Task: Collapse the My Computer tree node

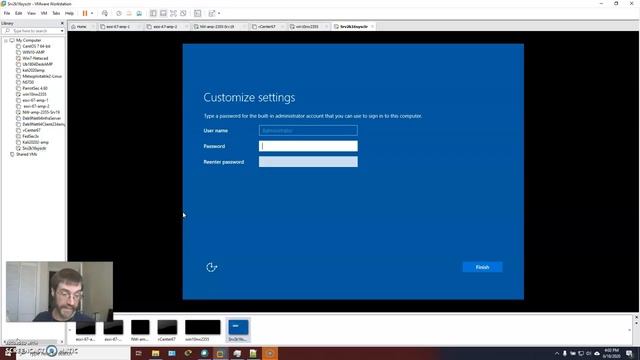Action: click(6, 40)
